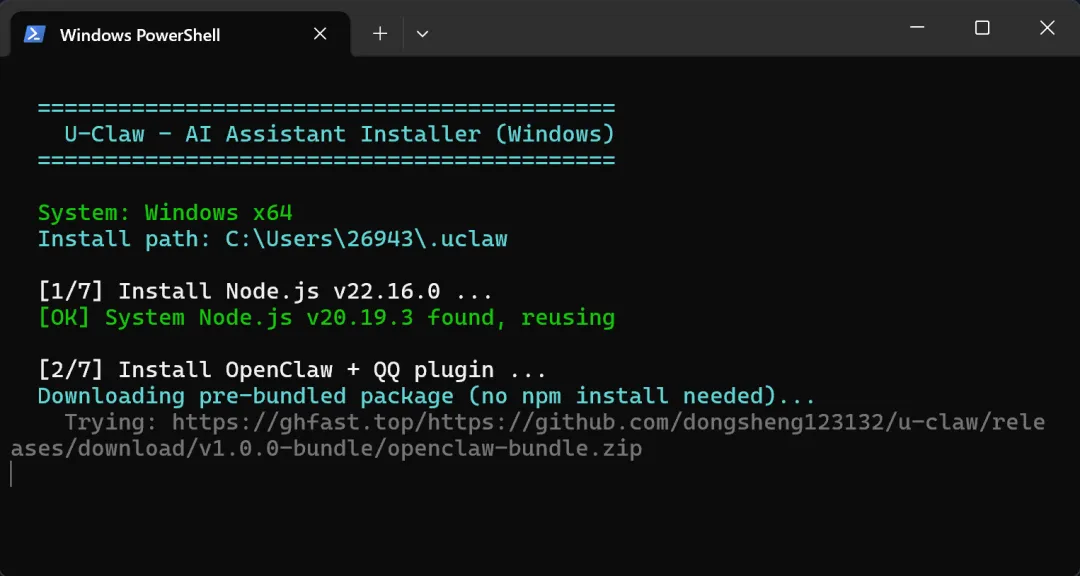Screen dimensions: 1080x576
Task: Close the Windows PowerShell tab
Action: (320, 34)
